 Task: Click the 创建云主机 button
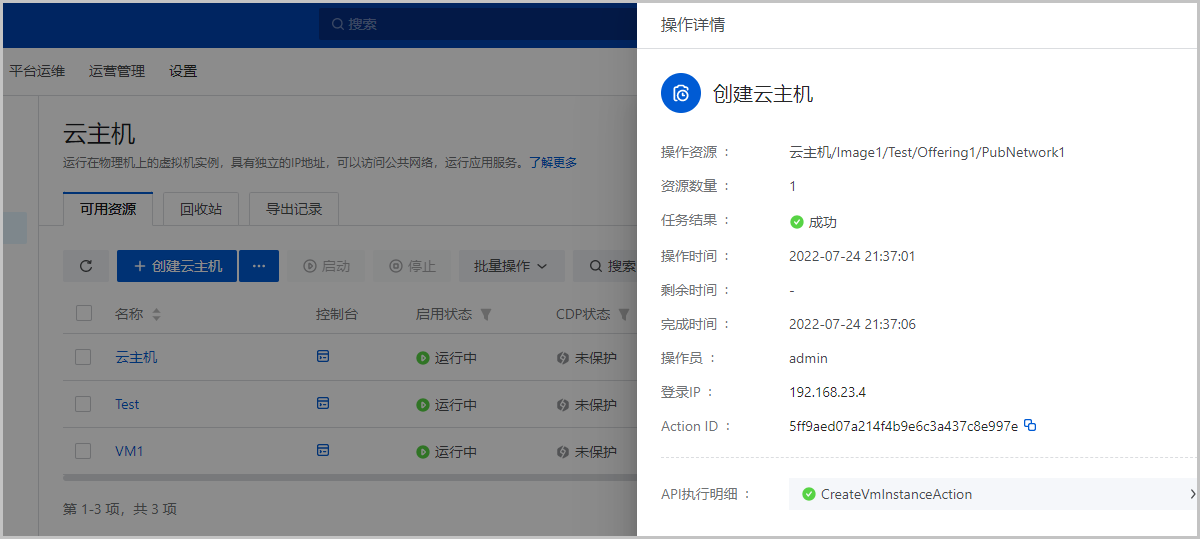point(177,266)
